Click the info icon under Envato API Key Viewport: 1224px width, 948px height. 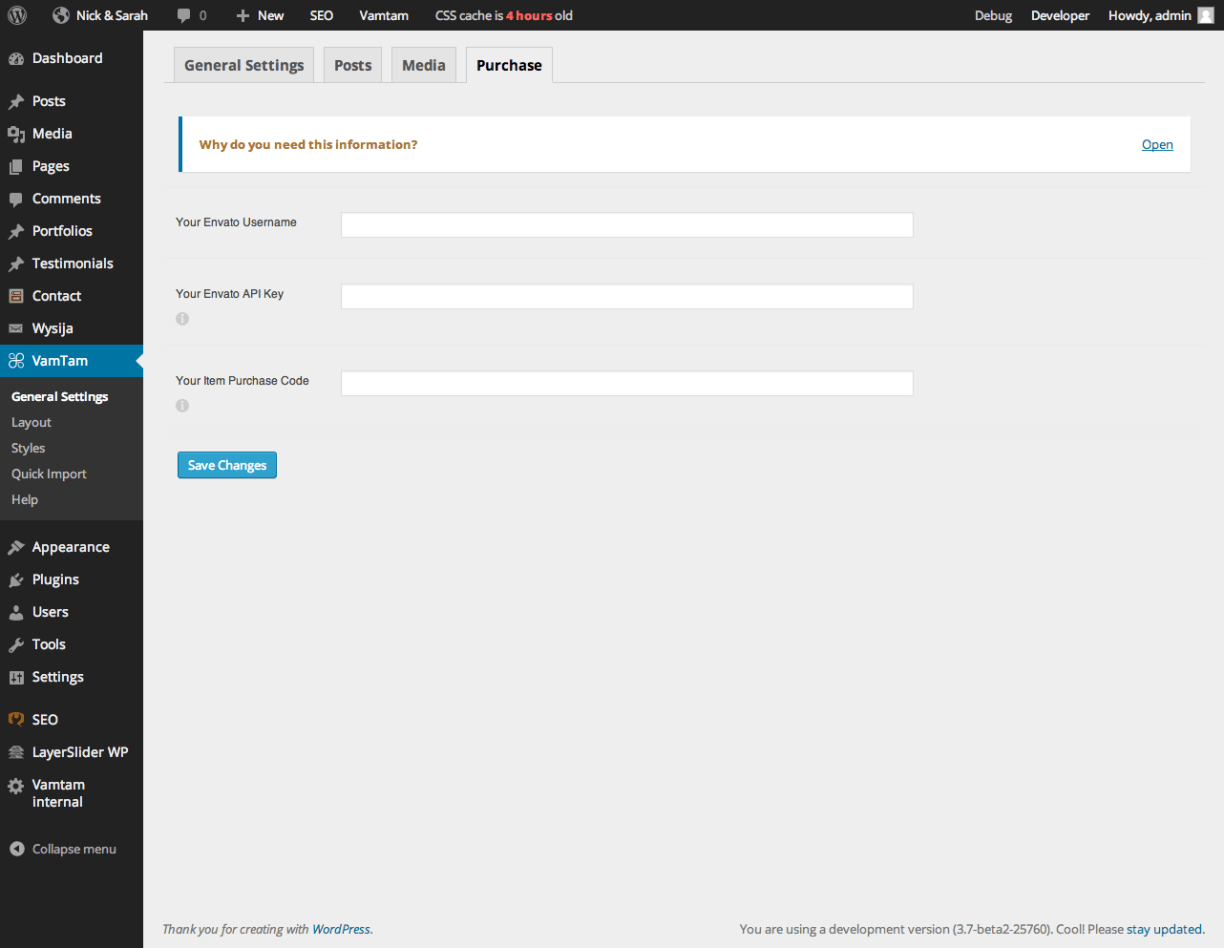click(182, 319)
